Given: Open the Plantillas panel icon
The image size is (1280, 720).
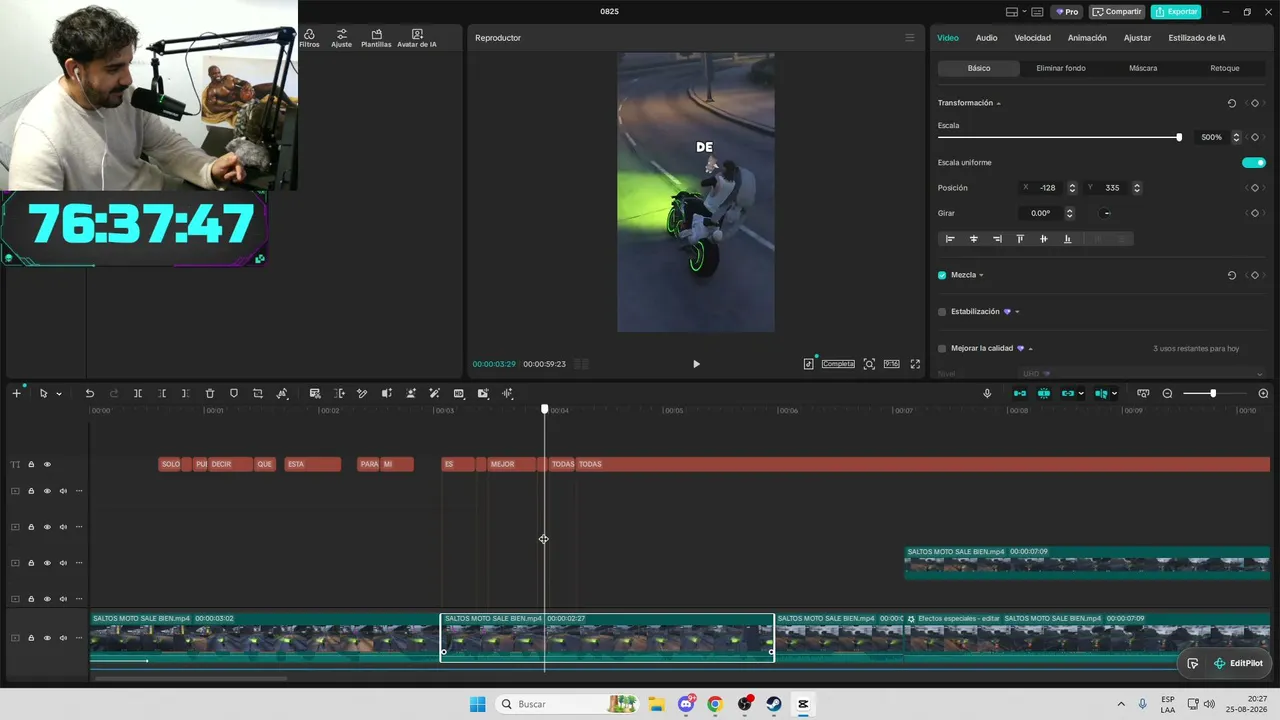Looking at the screenshot, I should pos(376,38).
